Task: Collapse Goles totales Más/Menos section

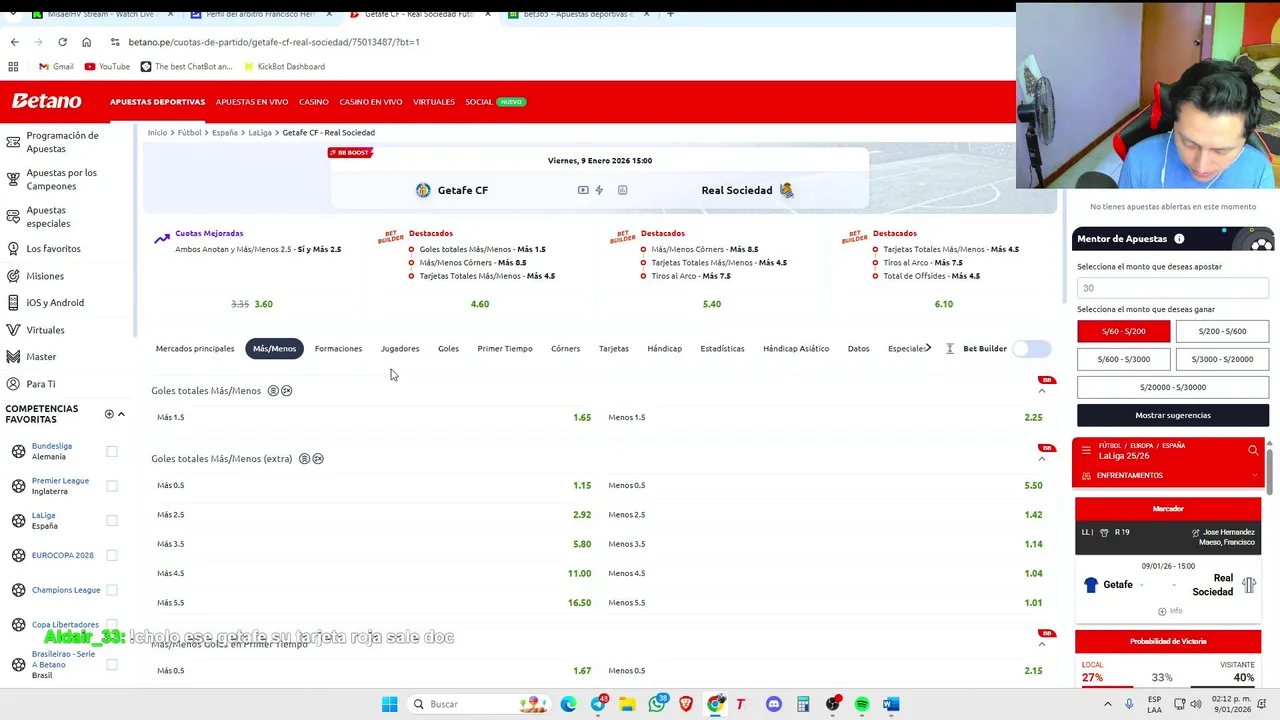Action: (1041, 391)
